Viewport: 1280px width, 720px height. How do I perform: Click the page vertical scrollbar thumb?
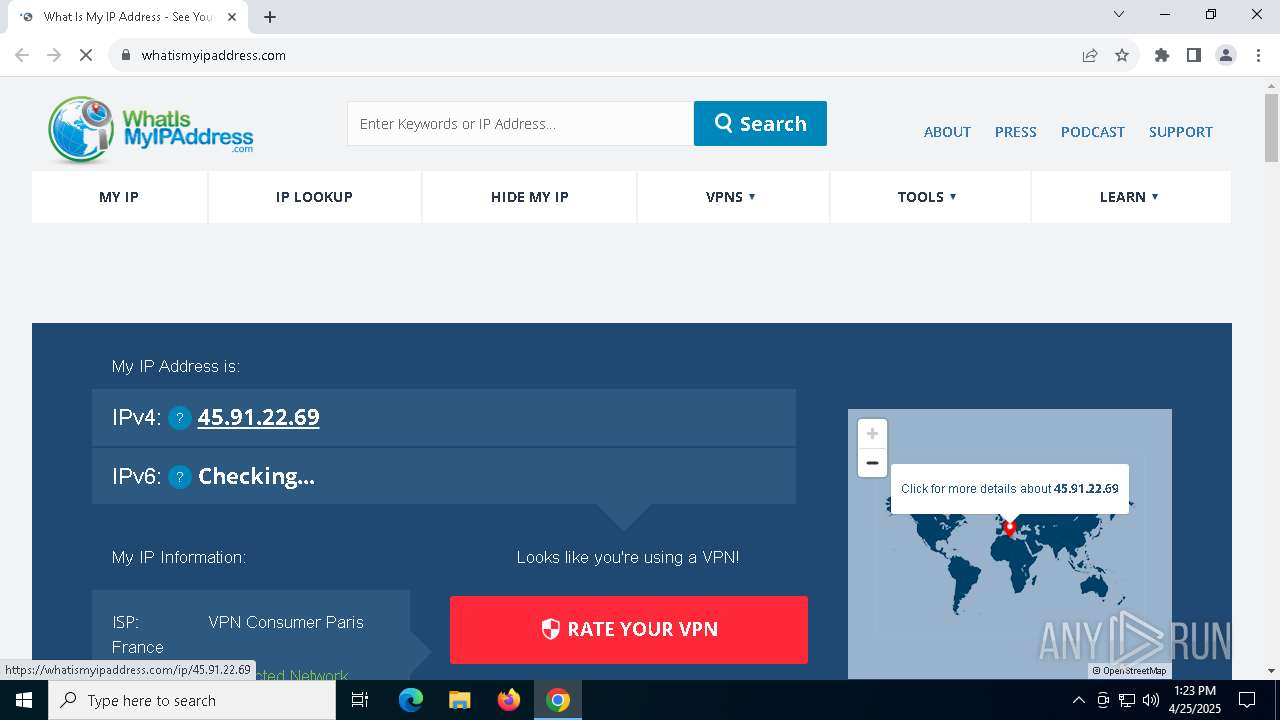point(1271,127)
